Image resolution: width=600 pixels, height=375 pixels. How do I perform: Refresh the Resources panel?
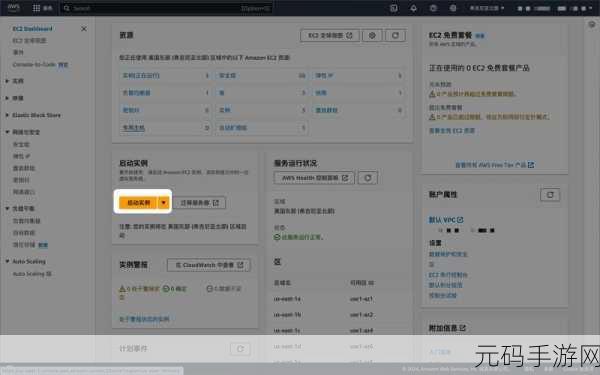click(395, 35)
